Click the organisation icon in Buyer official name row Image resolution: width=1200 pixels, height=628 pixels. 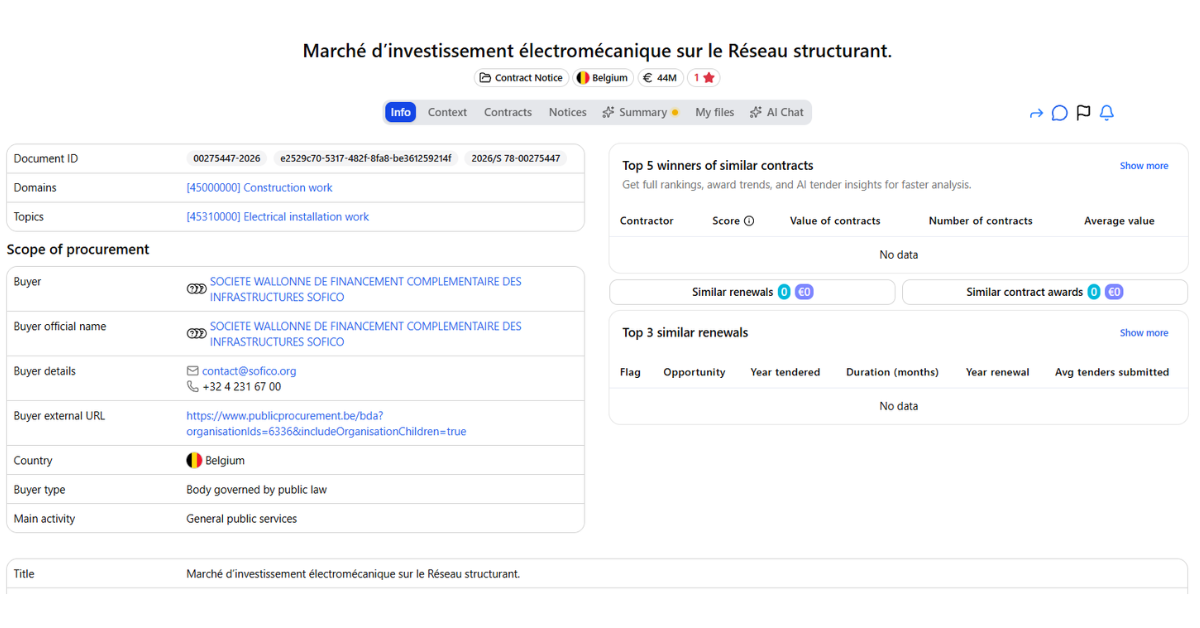pos(197,333)
